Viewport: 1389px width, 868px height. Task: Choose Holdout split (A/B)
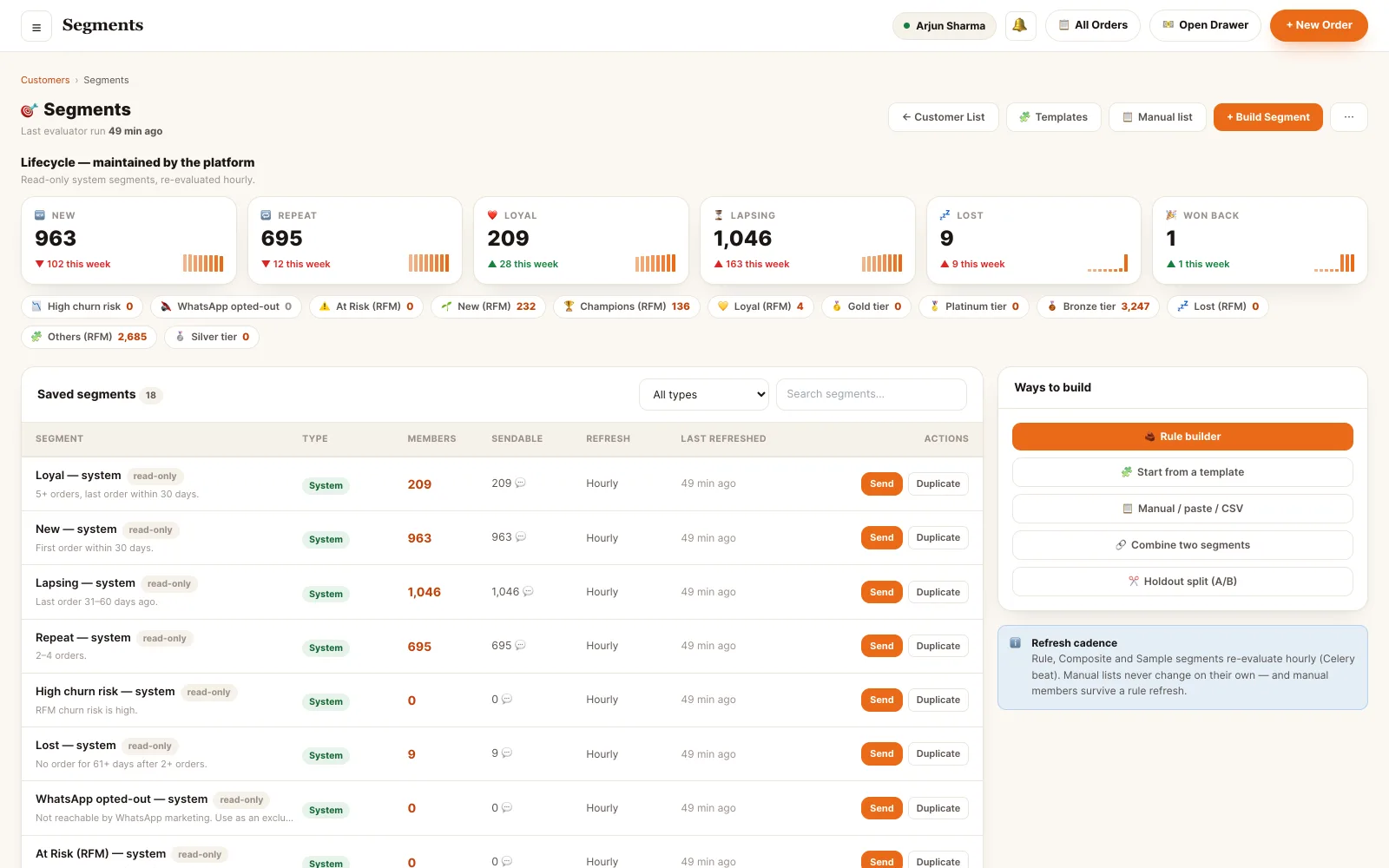1182,582
